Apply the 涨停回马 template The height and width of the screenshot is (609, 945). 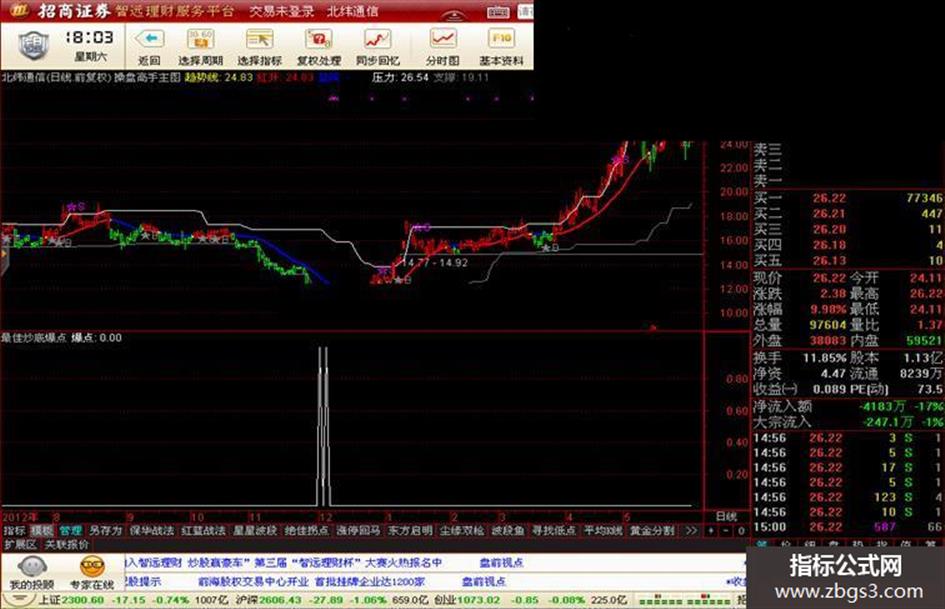pyautogui.click(x=358, y=531)
